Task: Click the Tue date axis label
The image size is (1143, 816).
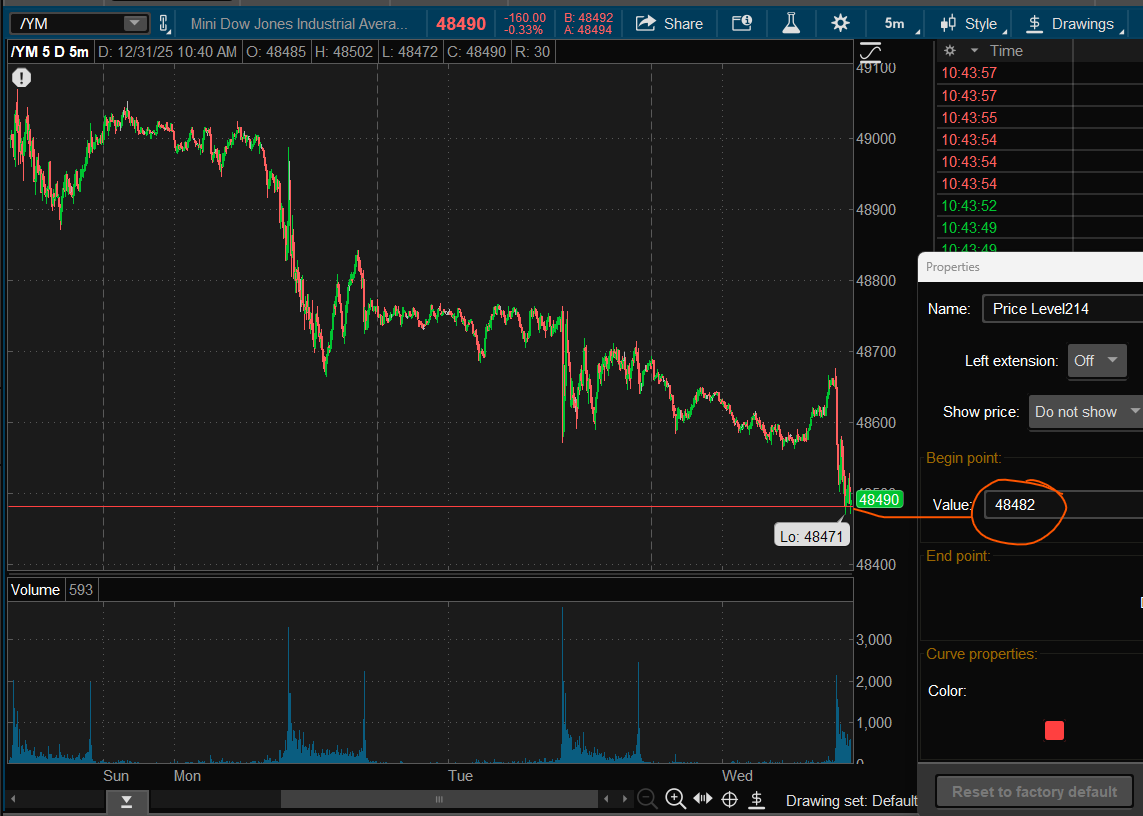Action: pyautogui.click(x=461, y=776)
